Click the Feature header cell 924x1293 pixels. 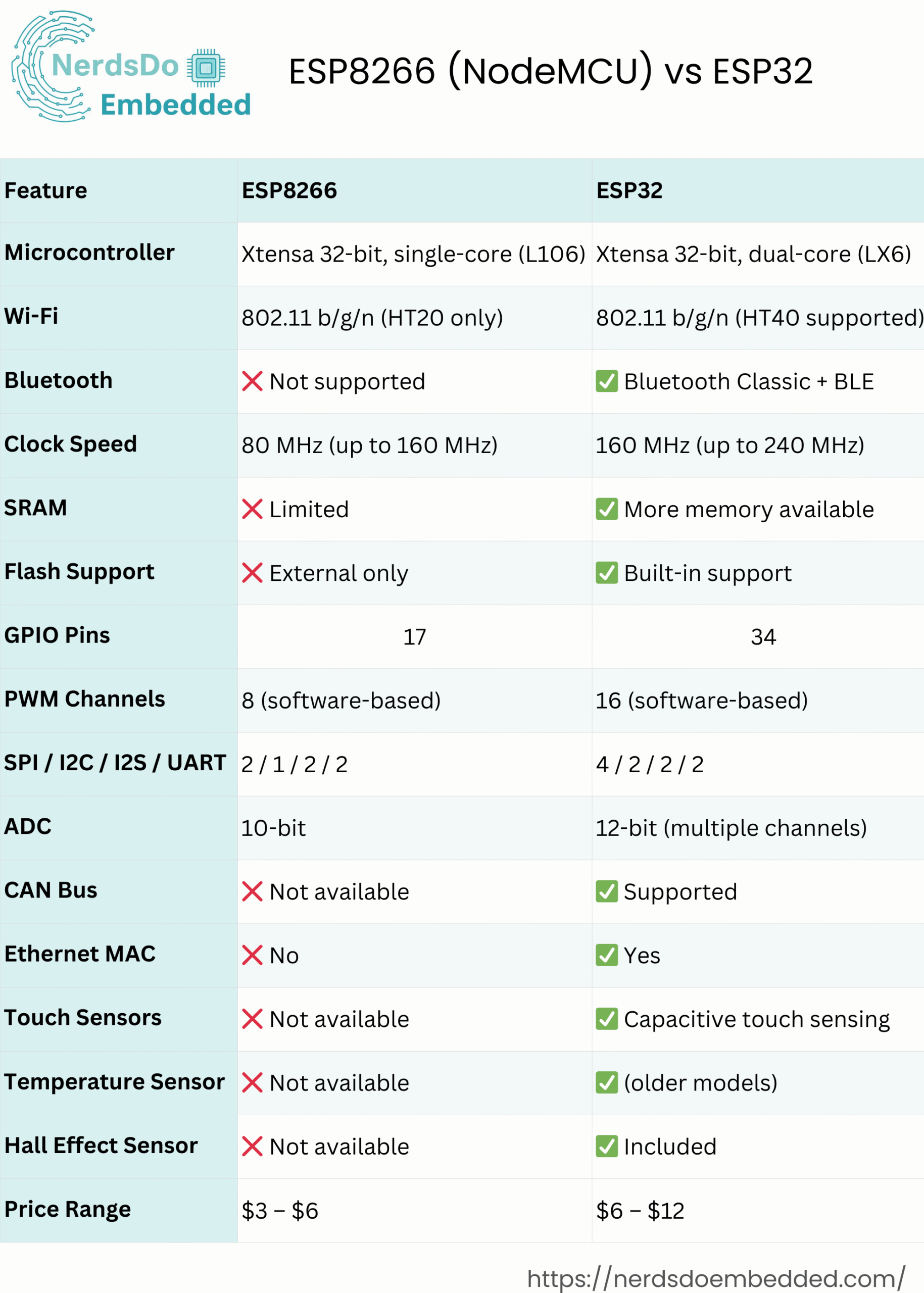point(118,190)
